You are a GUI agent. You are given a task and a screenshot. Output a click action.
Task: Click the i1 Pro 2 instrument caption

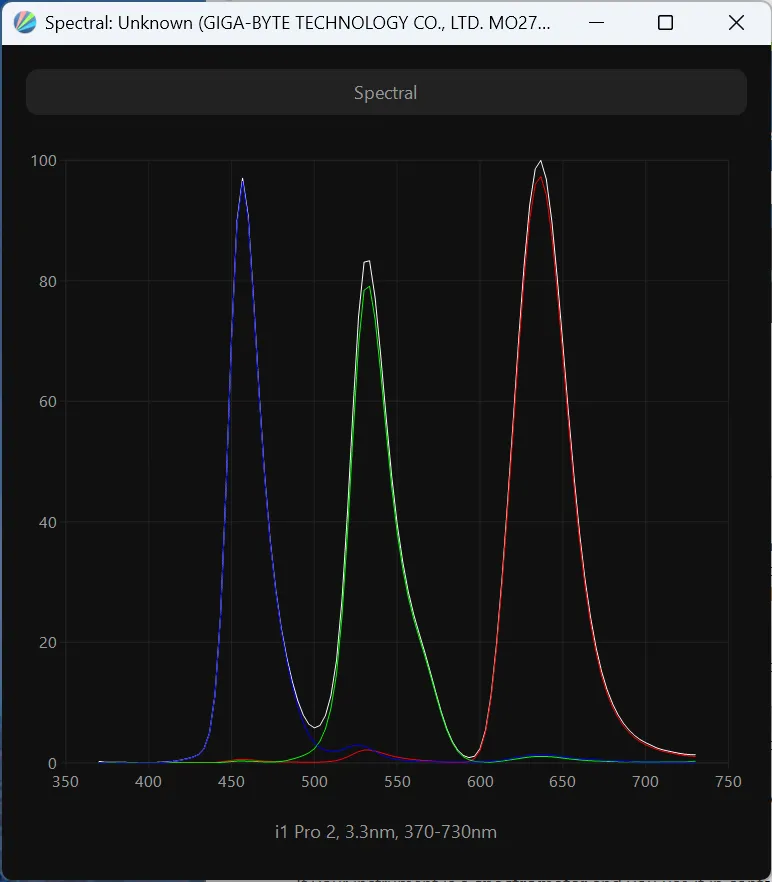385,832
